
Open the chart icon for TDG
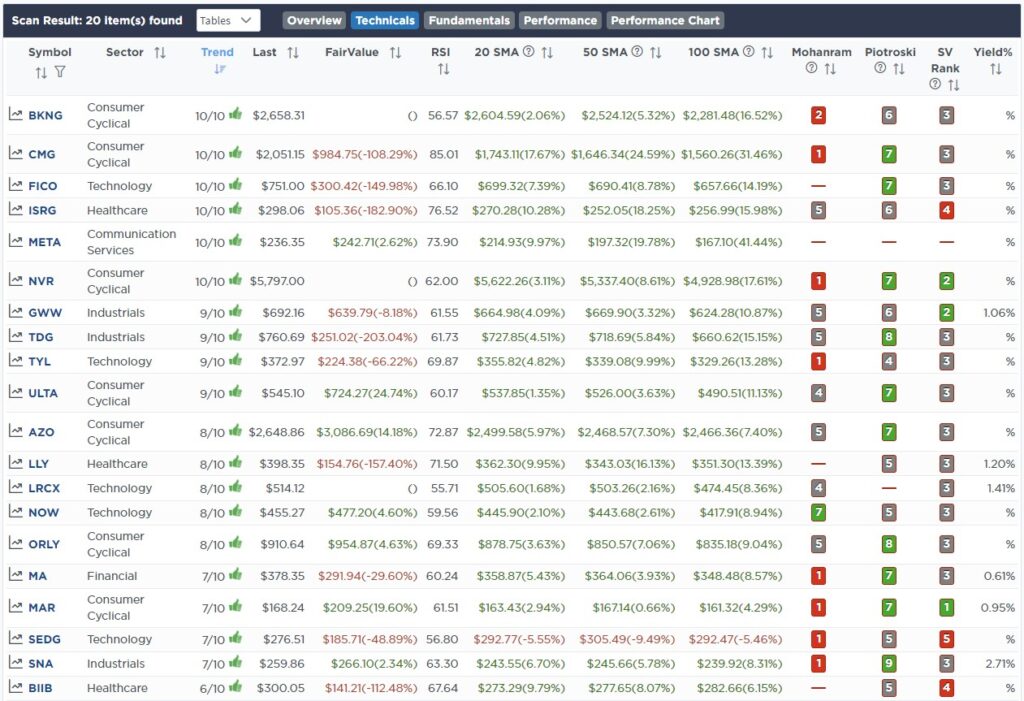click(16, 336)
